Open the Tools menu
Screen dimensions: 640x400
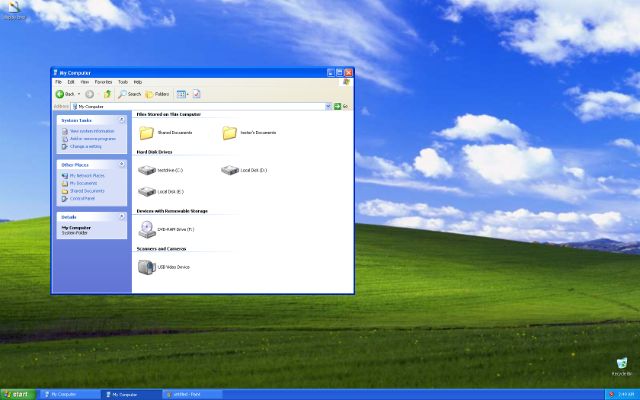point(123,82)
